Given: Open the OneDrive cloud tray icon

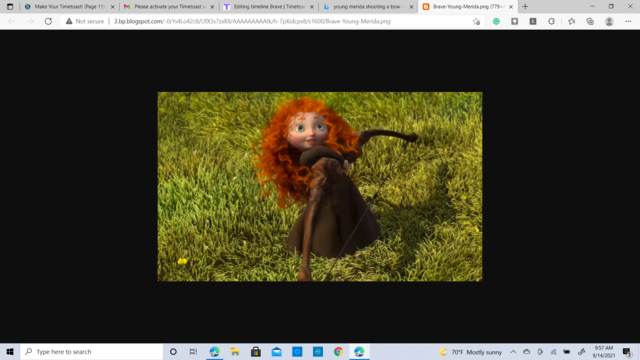Looking at the screenshot, I should click(527, 351).
